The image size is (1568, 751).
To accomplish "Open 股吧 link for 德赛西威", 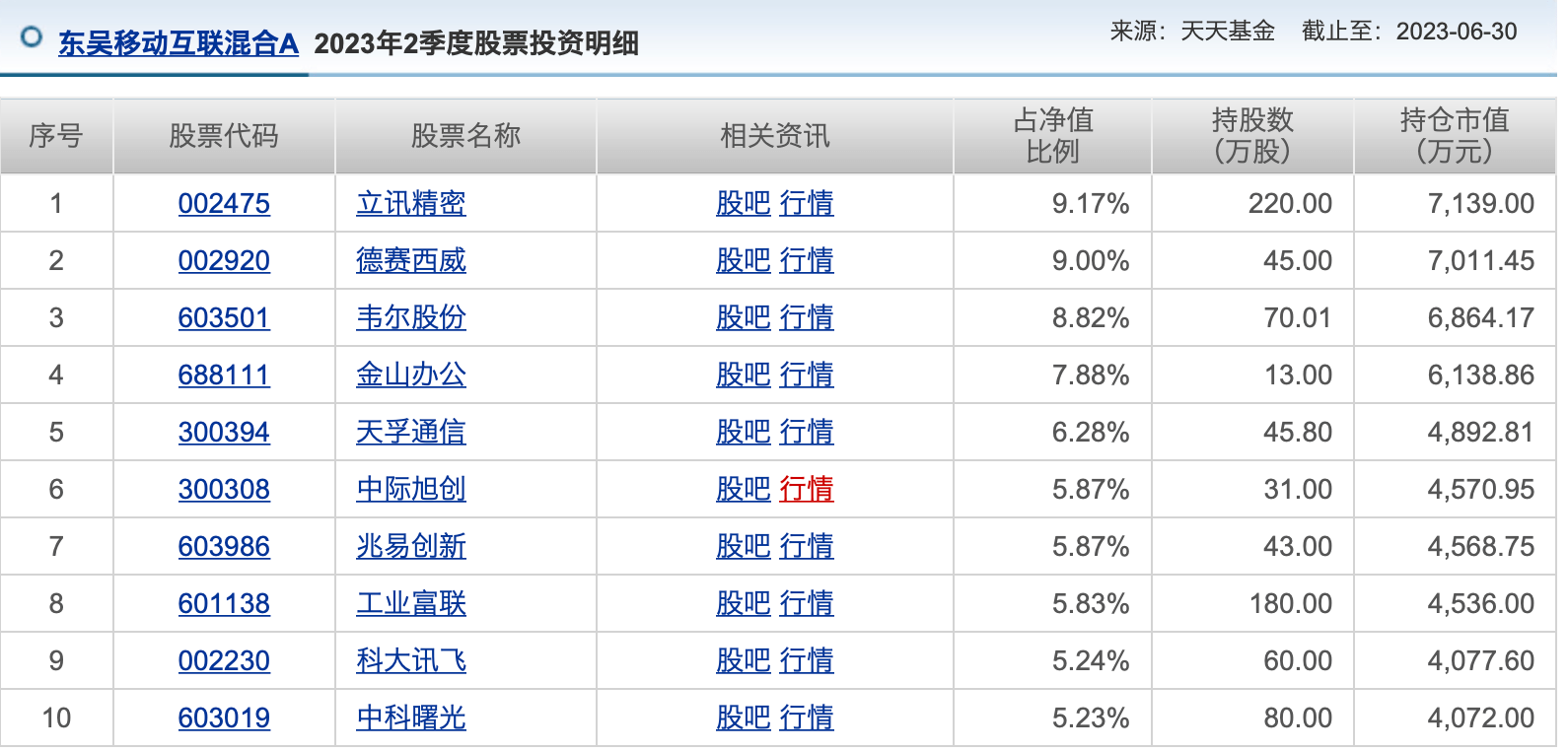I will click(x=744, y=261).
